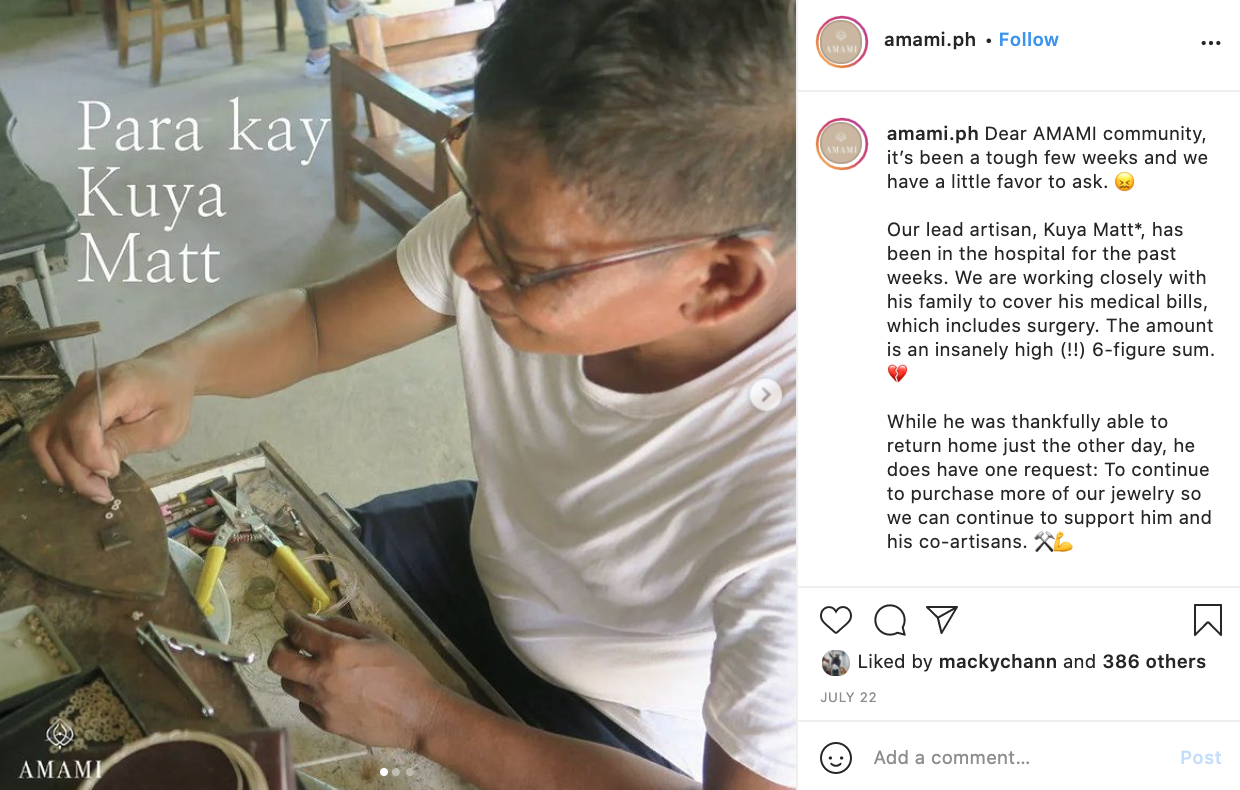This screenshot has height=790, width=1240.
Task: Open the three-dot more options menu
Action: pos(1211,43)
